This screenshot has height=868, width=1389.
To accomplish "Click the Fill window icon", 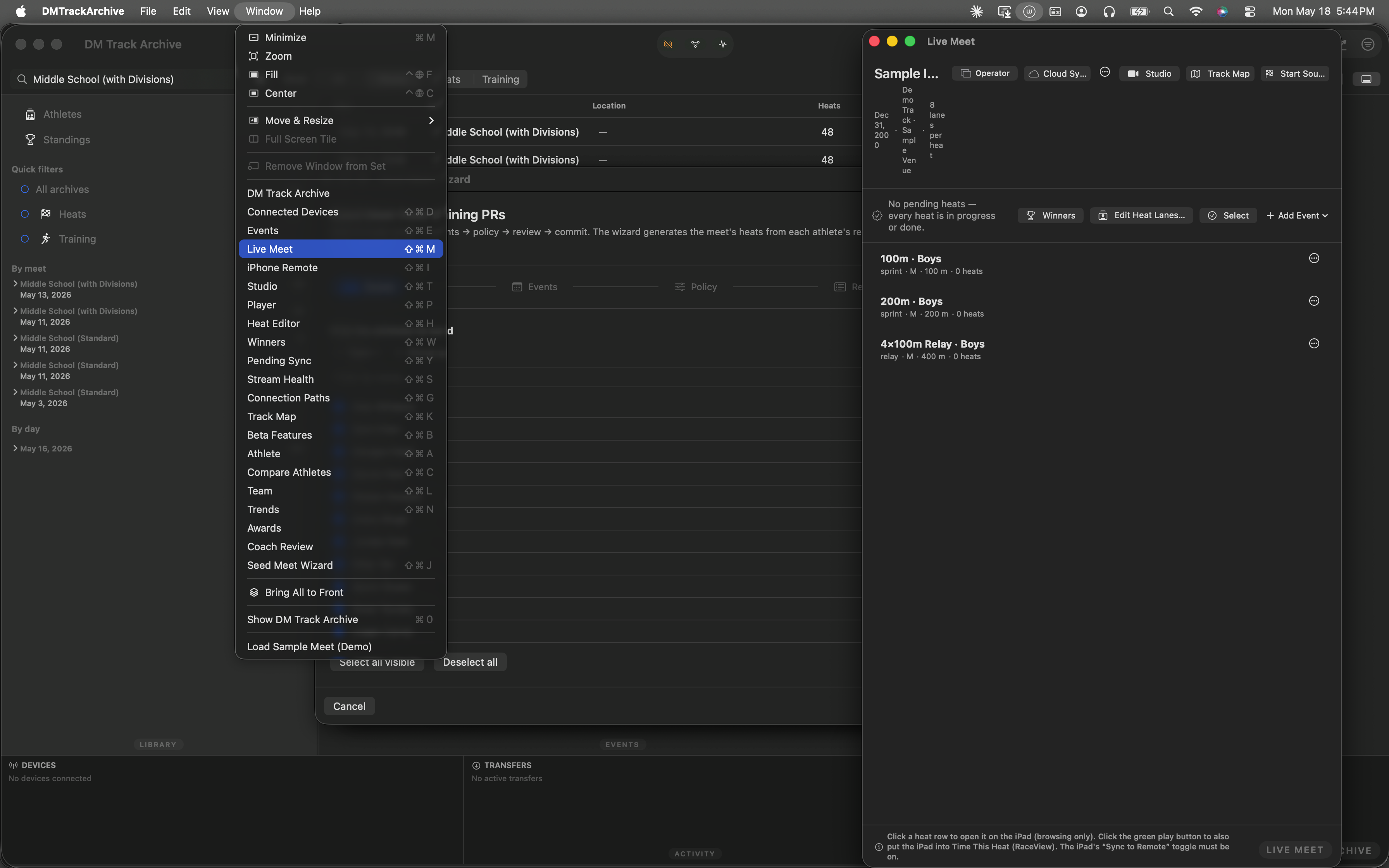I will pos(253,75).
